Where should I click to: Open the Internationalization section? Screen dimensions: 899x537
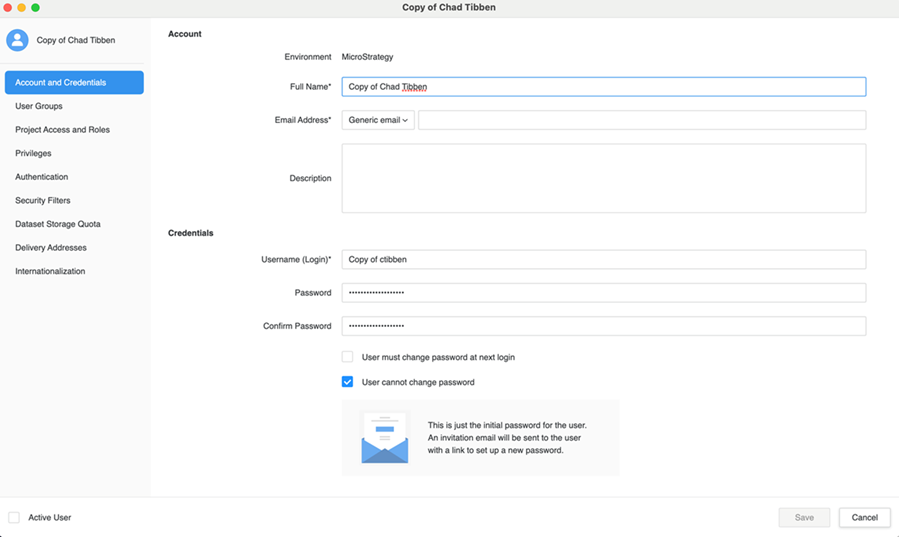tap(50, 271)
